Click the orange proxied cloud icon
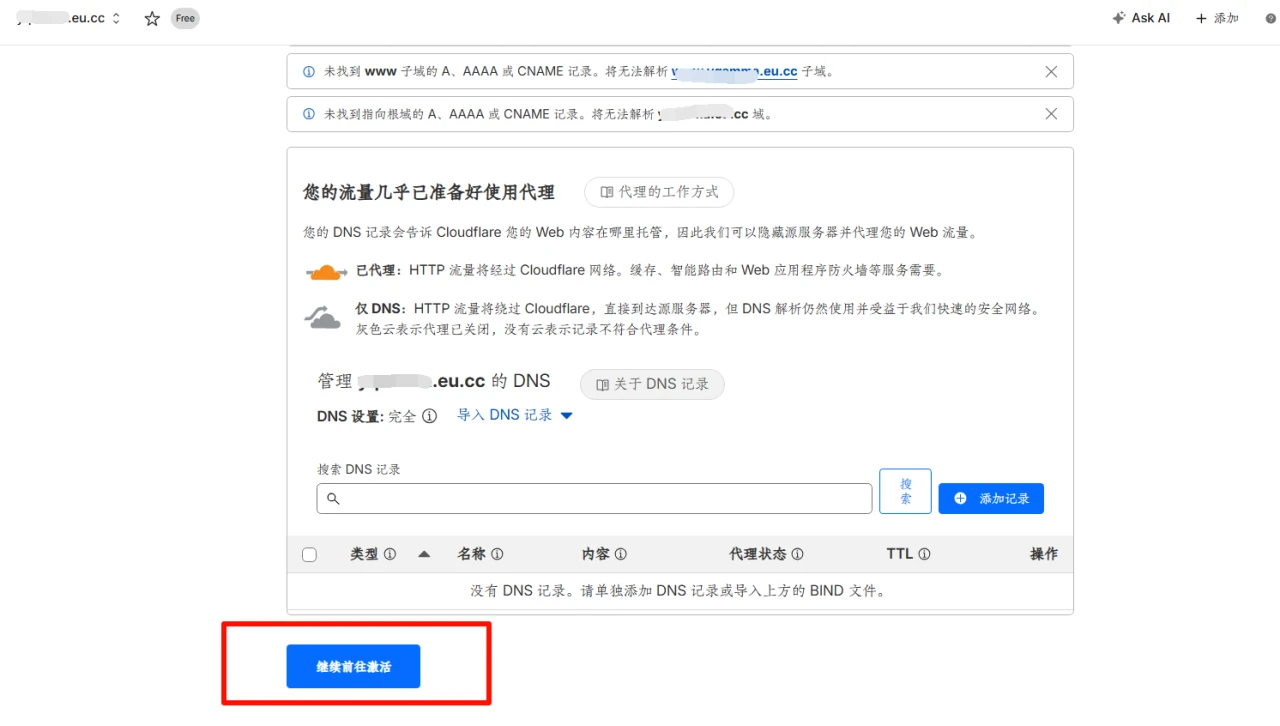 325,271
